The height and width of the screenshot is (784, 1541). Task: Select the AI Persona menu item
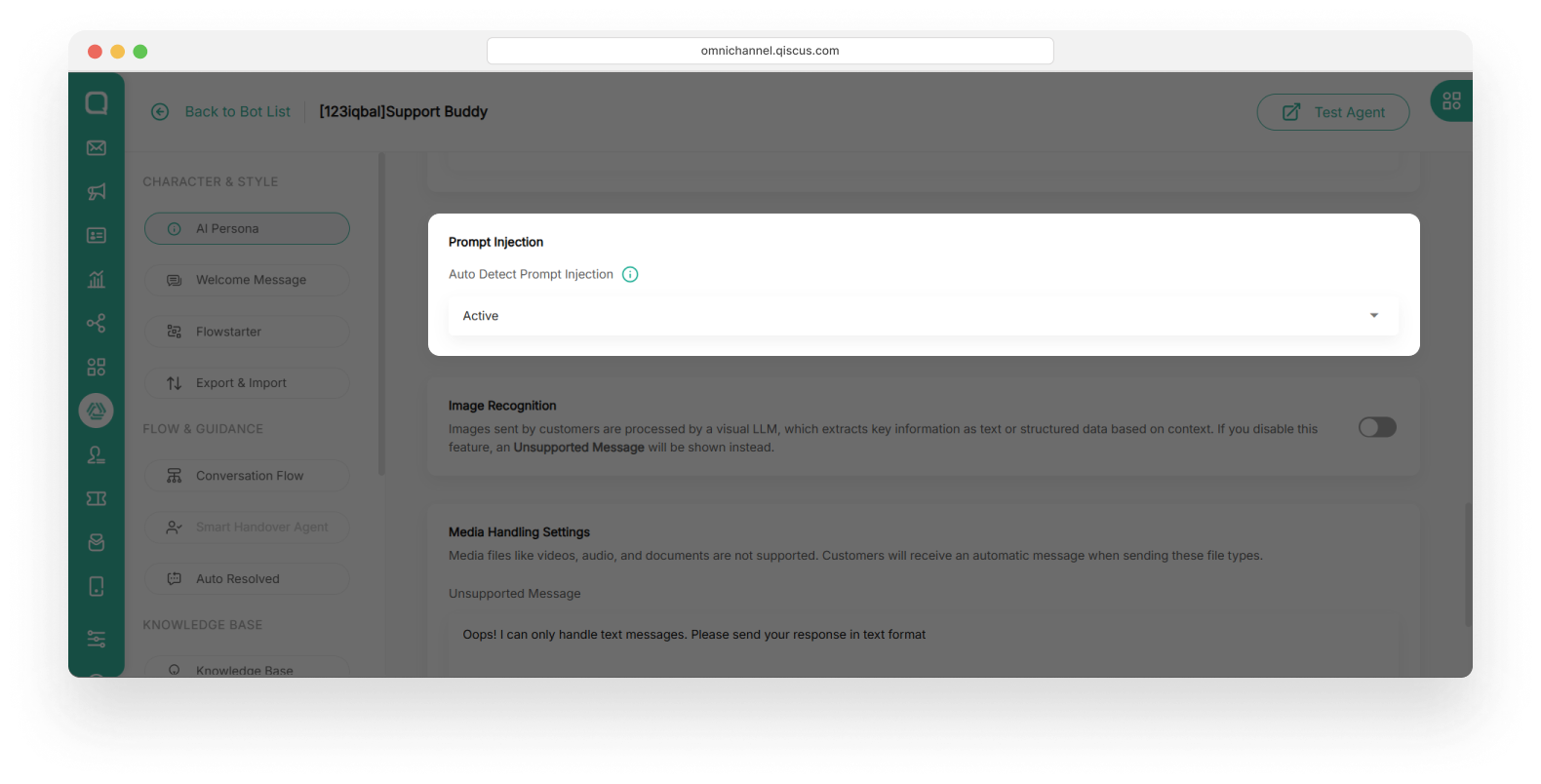point(247,229)
